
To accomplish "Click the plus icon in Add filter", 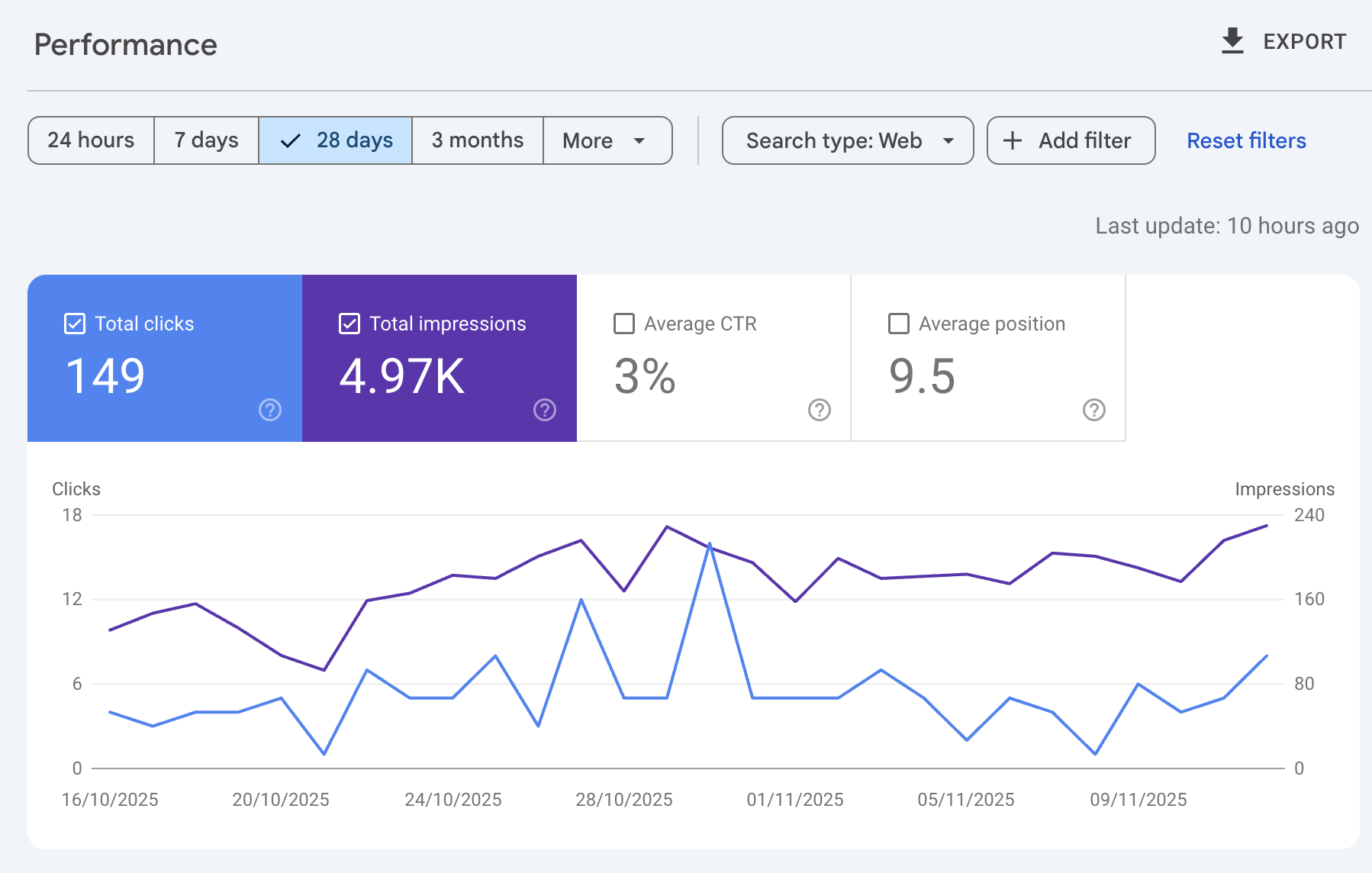I will pos(1013,140).
